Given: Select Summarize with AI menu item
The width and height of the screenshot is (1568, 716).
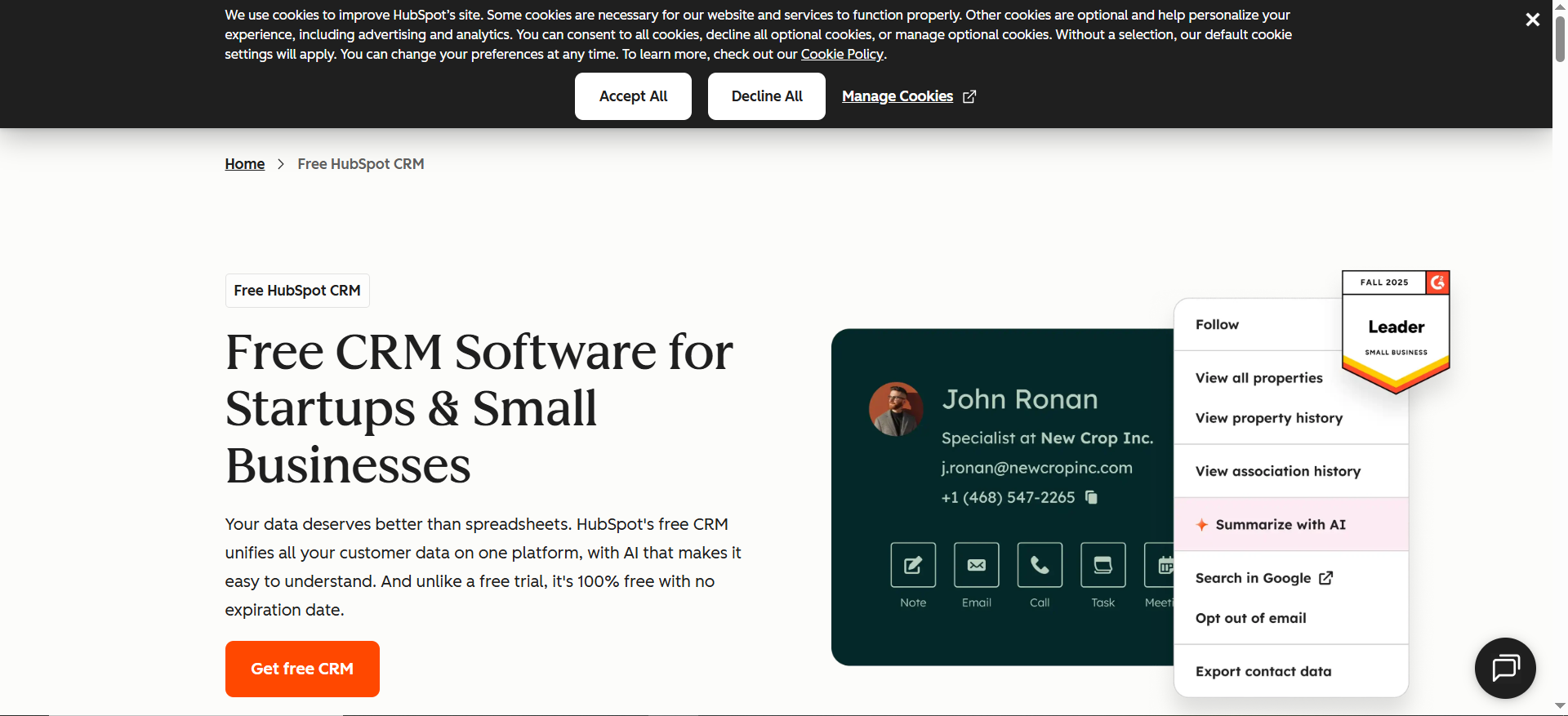Looking at the screenshot, I should pyautogui.click(x=1291, y=525).
